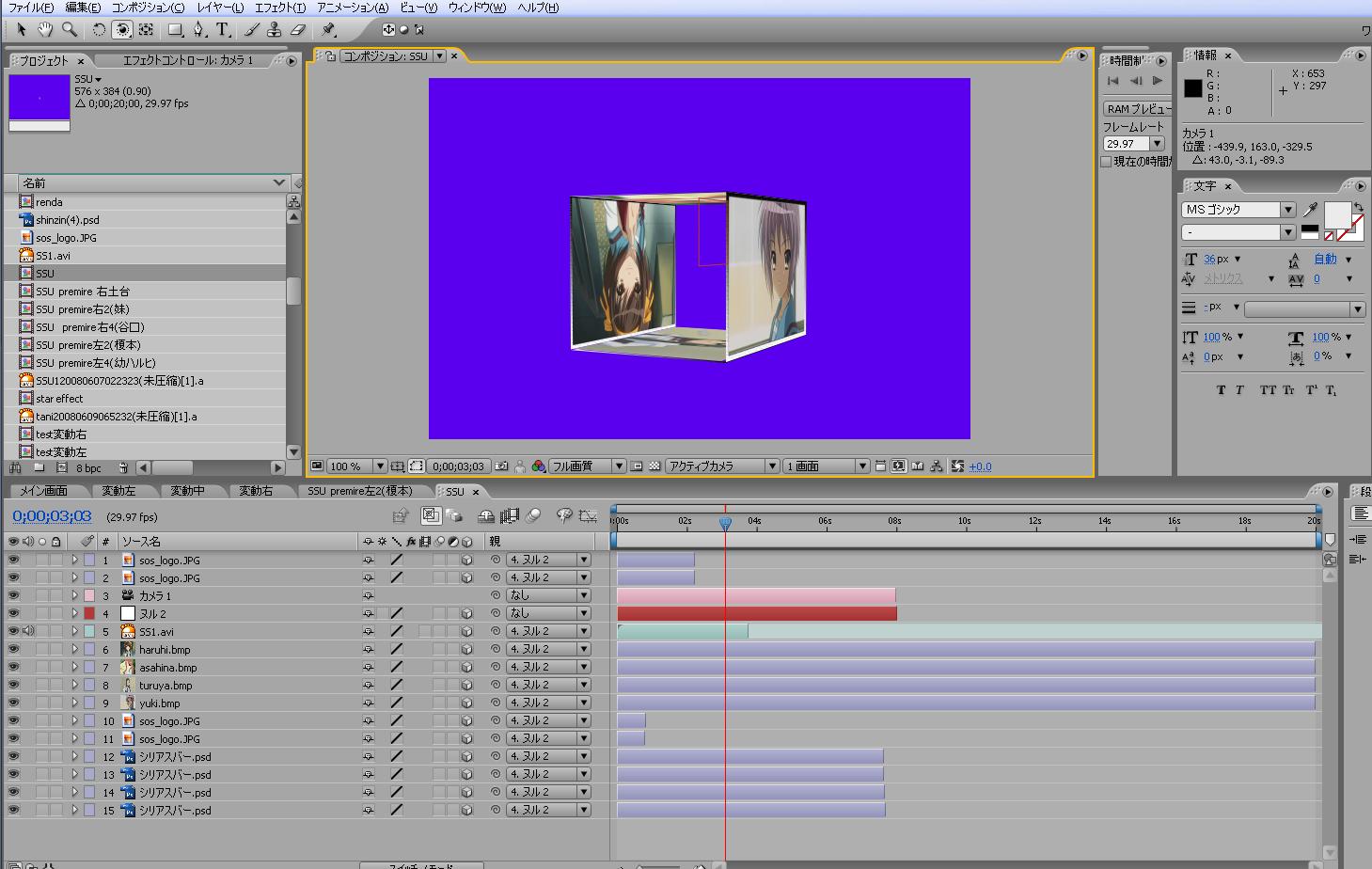This screenshot has width=1372, height=869.
Task: Toggle the 現在の時間 checkbox in Time Controls
Action: coord(1107,162)
